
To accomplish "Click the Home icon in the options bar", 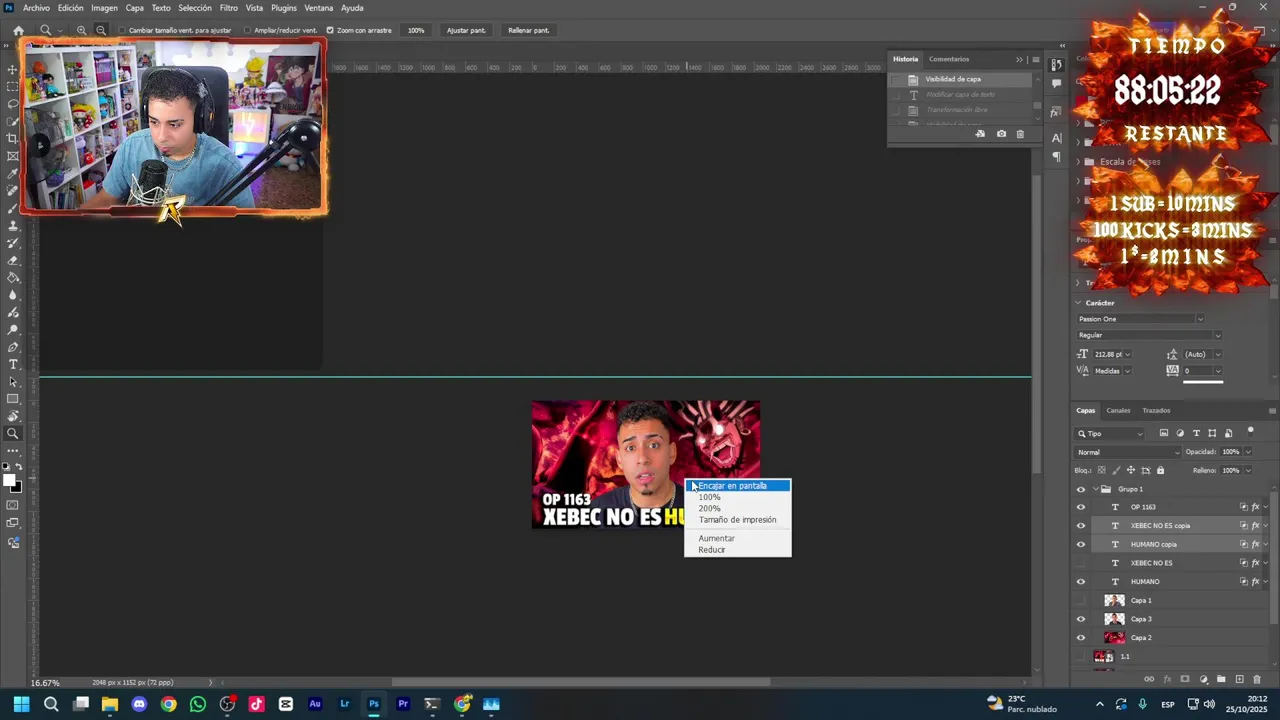I will point(18,30).
